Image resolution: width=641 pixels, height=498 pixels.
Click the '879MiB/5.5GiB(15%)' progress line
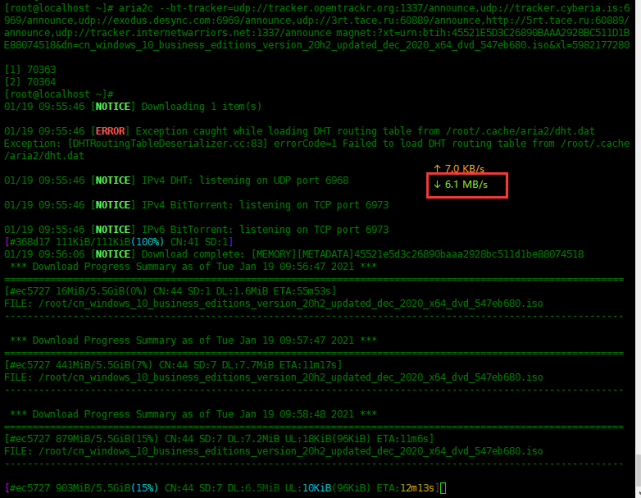pos(219,439)
